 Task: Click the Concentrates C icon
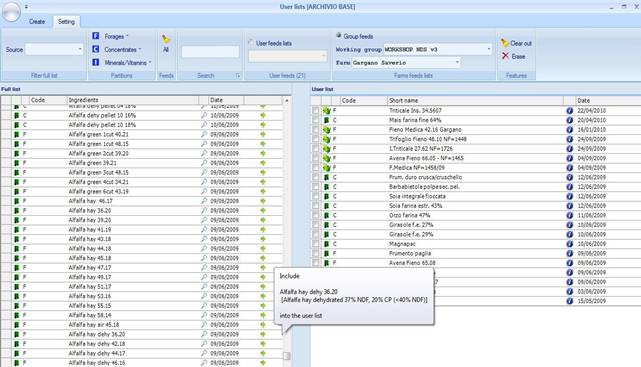(96, 49)
